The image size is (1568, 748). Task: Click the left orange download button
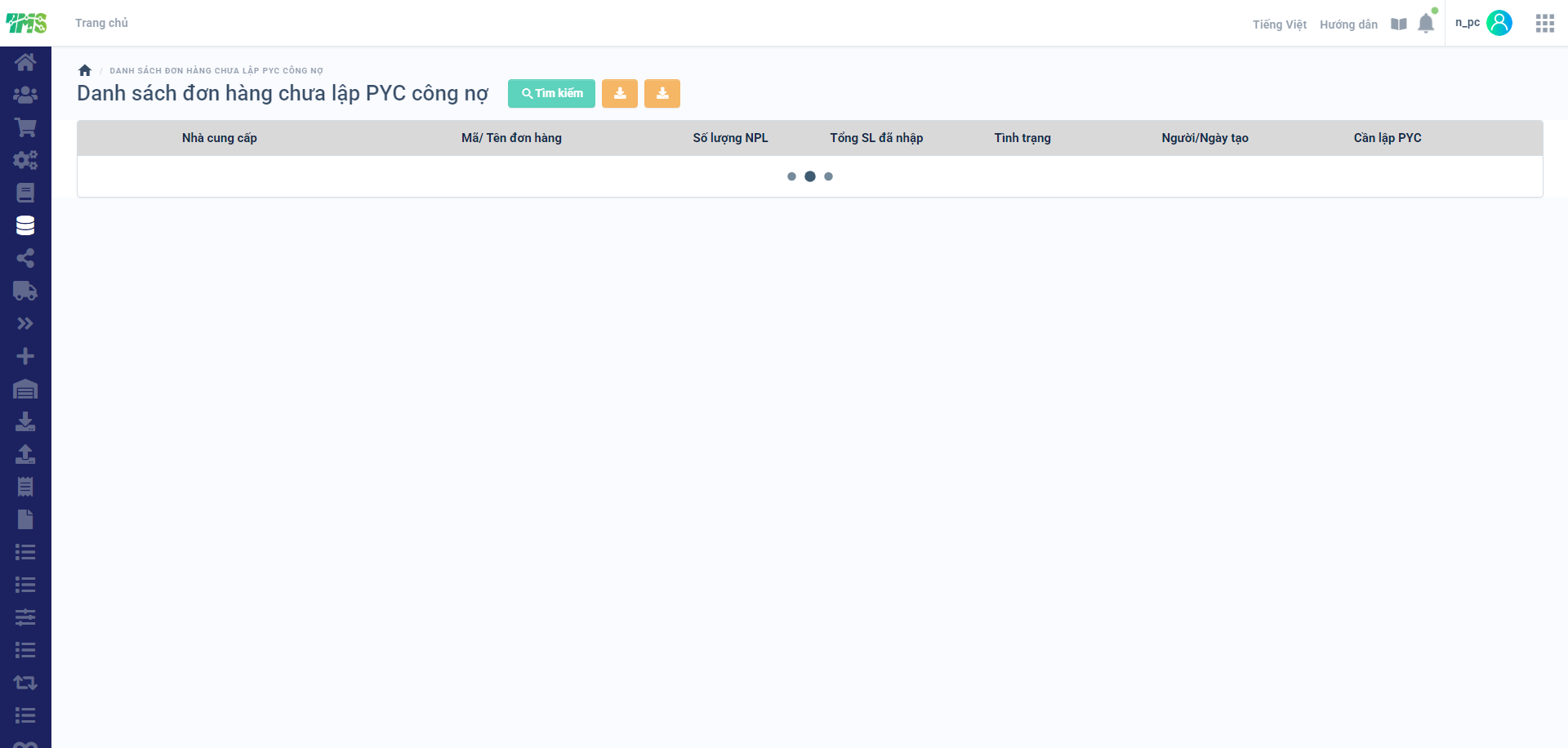point(620,94)
